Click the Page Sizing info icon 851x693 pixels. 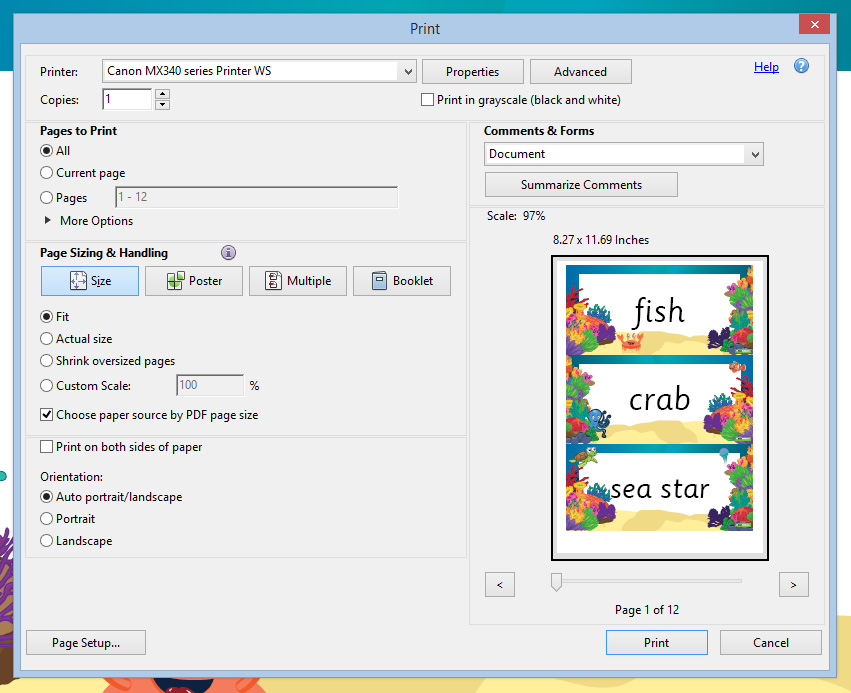click(228, 252)
